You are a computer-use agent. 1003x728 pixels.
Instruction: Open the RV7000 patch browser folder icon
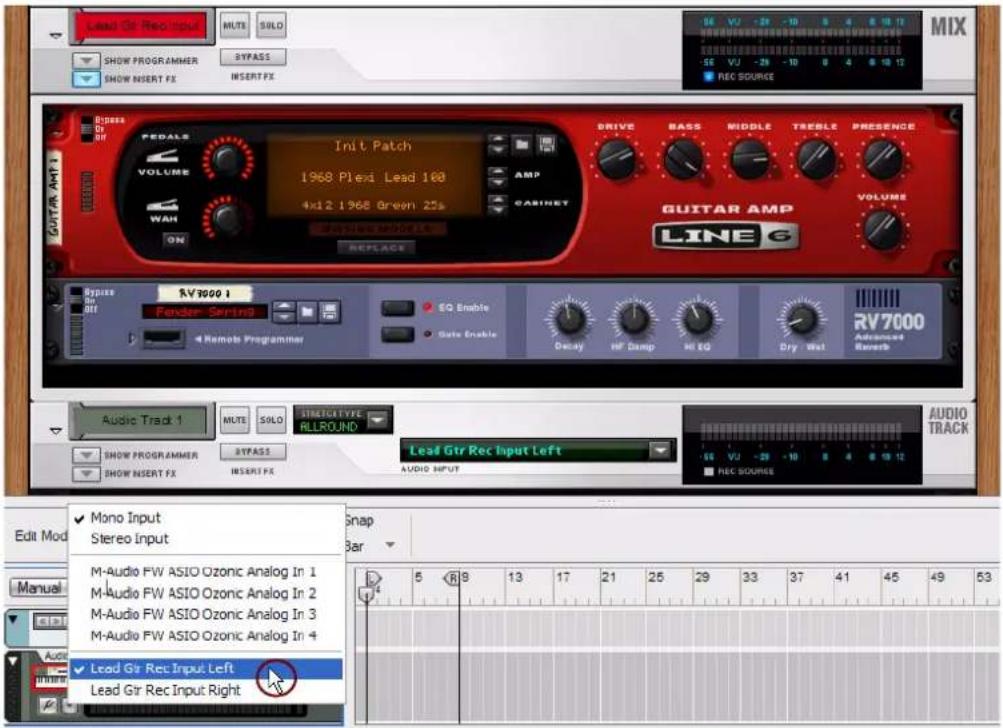pyautogui.click(x=307, y=312)
